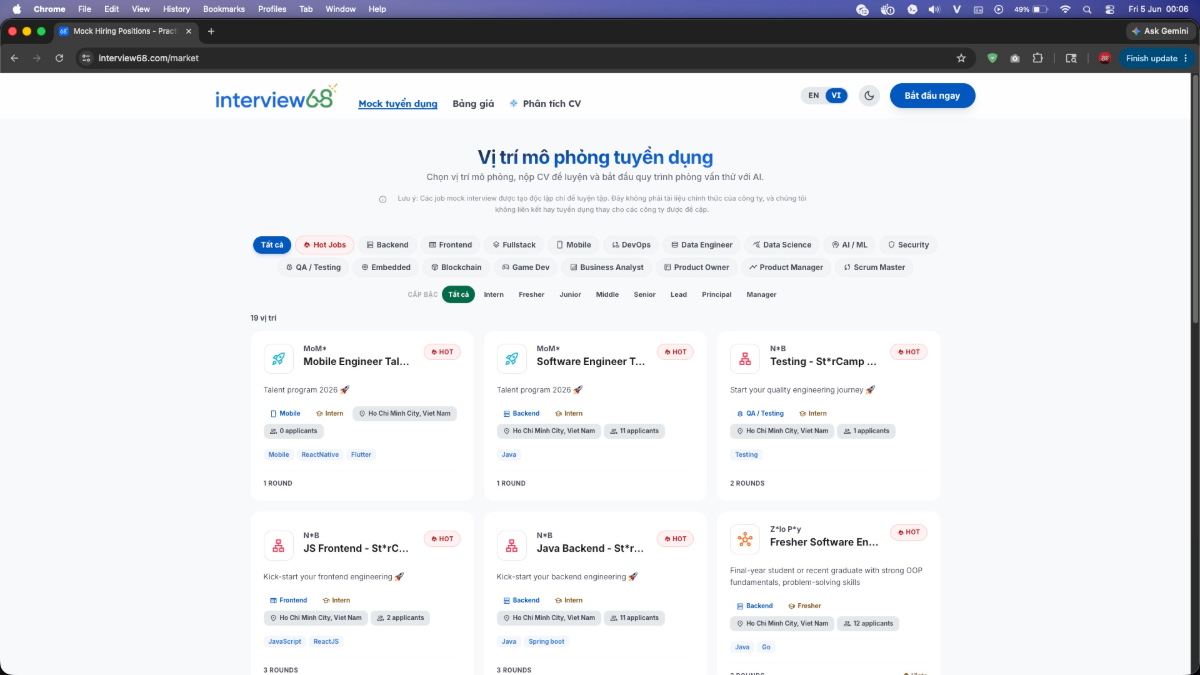Filter by Game Dev category
Screen dimensions: 1200x675
(x=525, y=267)
